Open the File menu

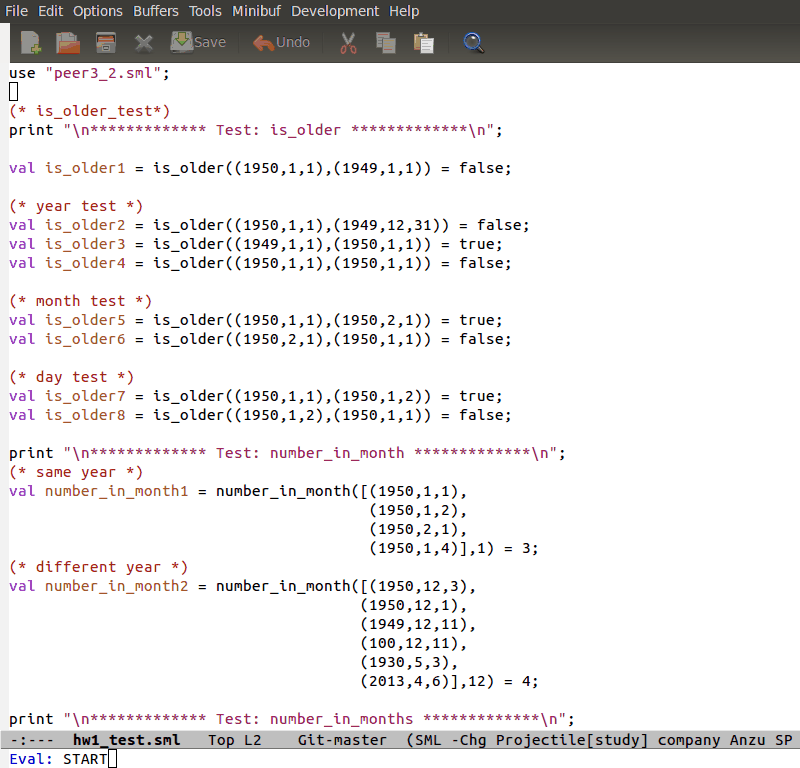[16, 11]
